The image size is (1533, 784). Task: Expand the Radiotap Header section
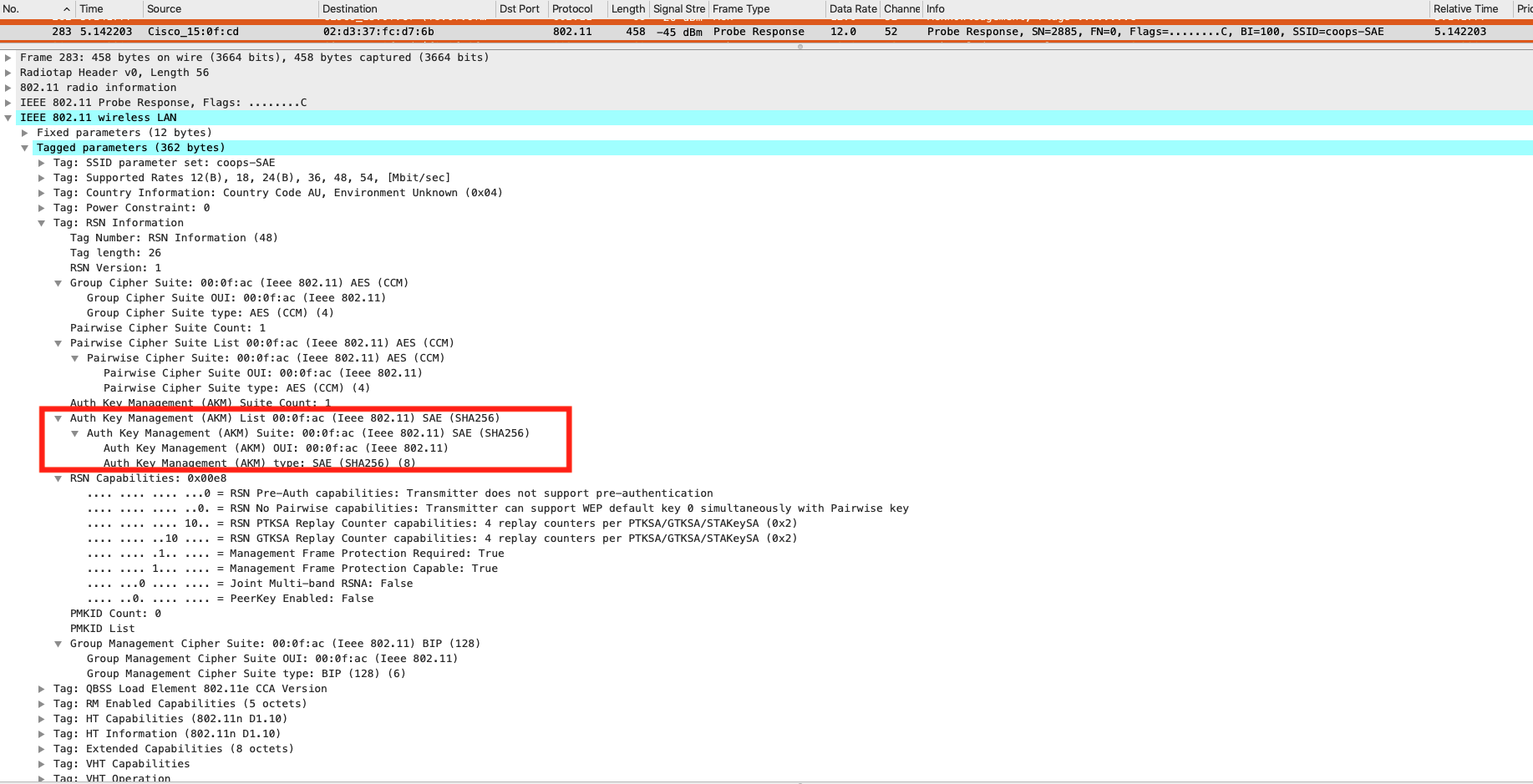(8, 73)
